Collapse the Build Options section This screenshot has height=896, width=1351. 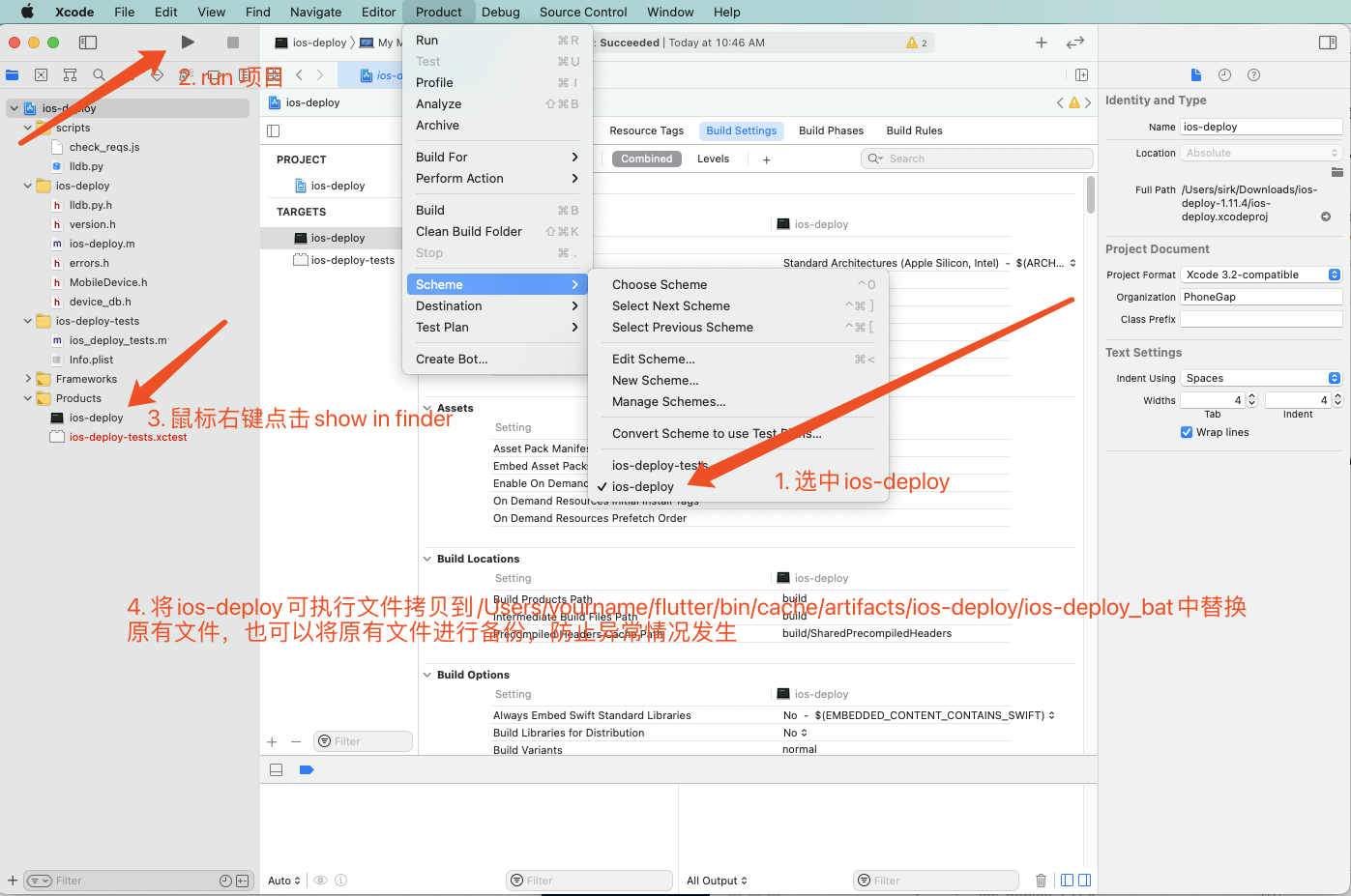427,675
